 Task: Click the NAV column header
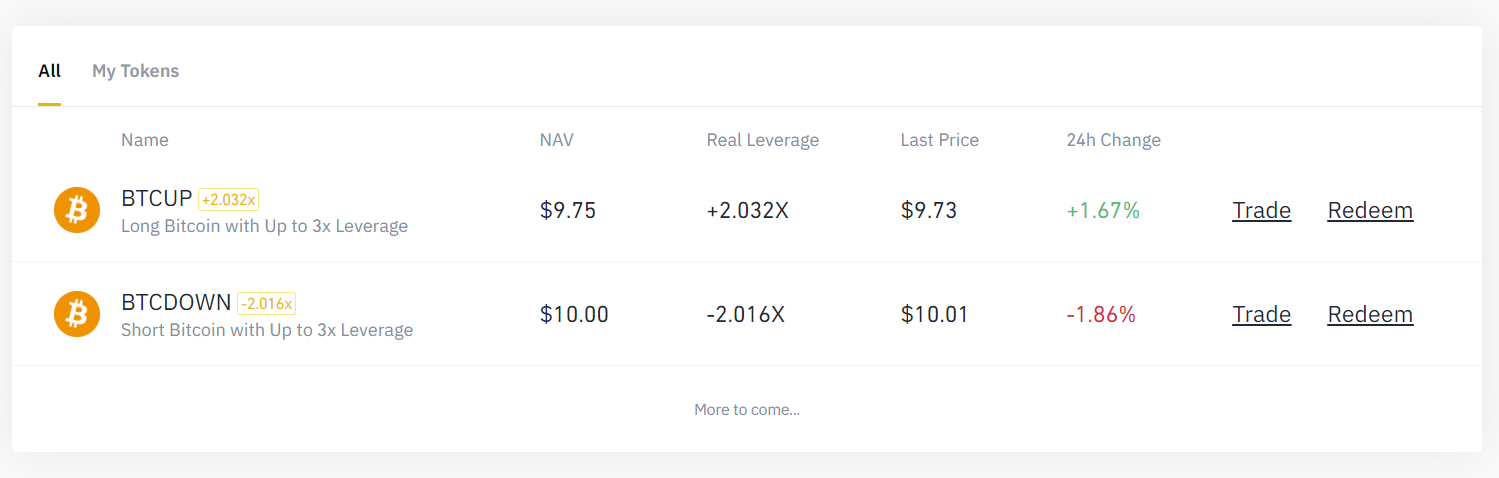557,140
